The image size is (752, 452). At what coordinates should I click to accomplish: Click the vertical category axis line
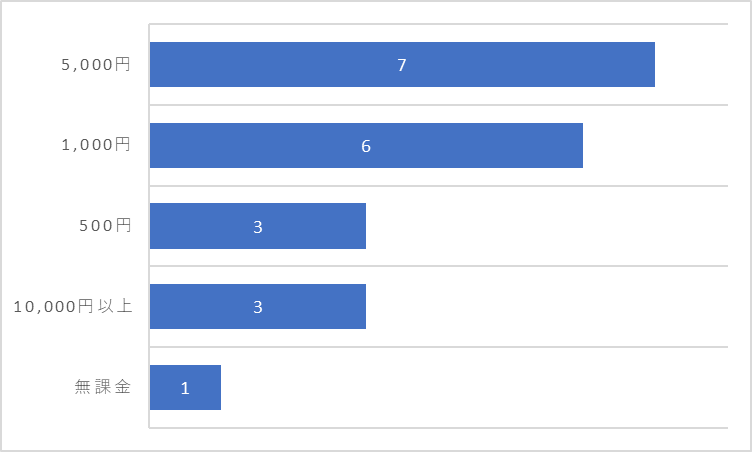pyautogui.click(x=149, y=226)
